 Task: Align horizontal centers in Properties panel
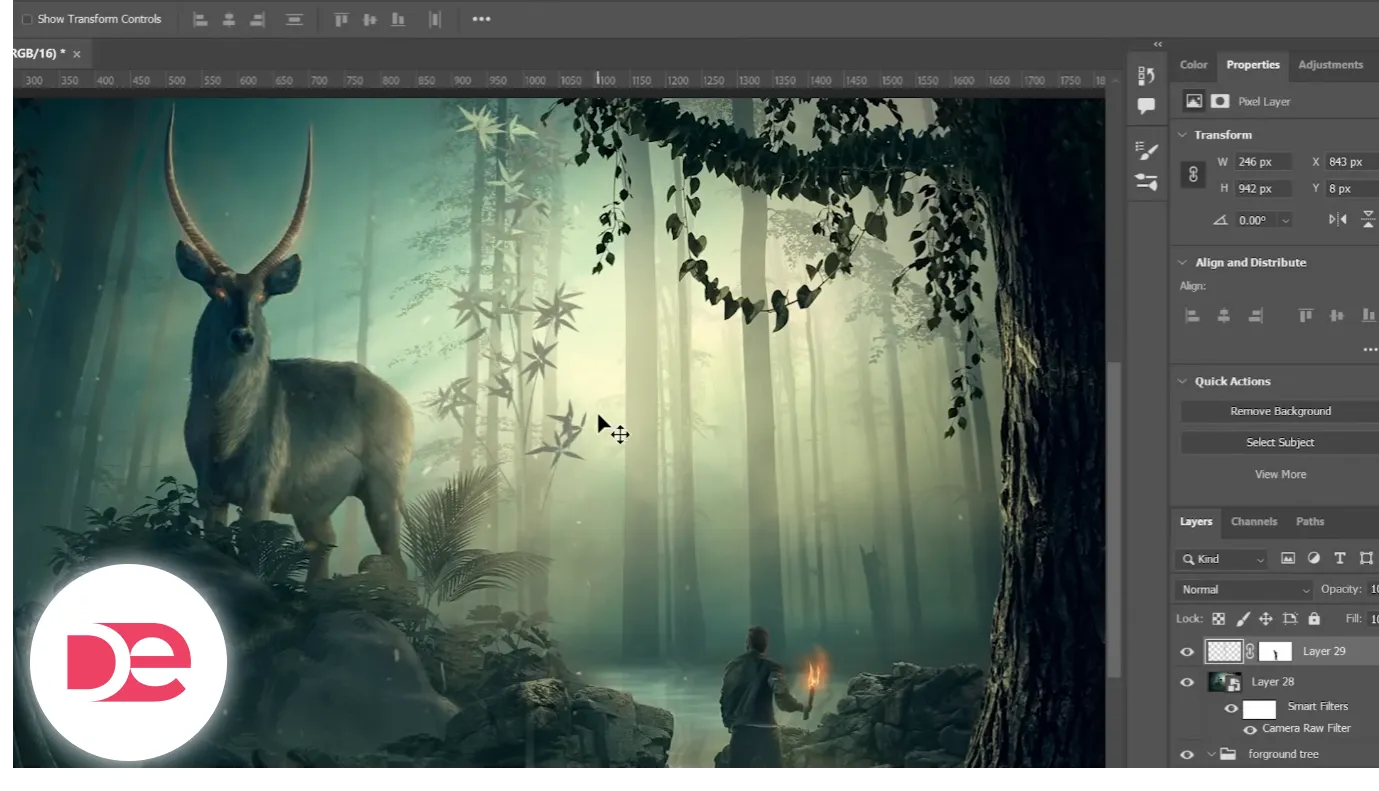(1223, 316)
